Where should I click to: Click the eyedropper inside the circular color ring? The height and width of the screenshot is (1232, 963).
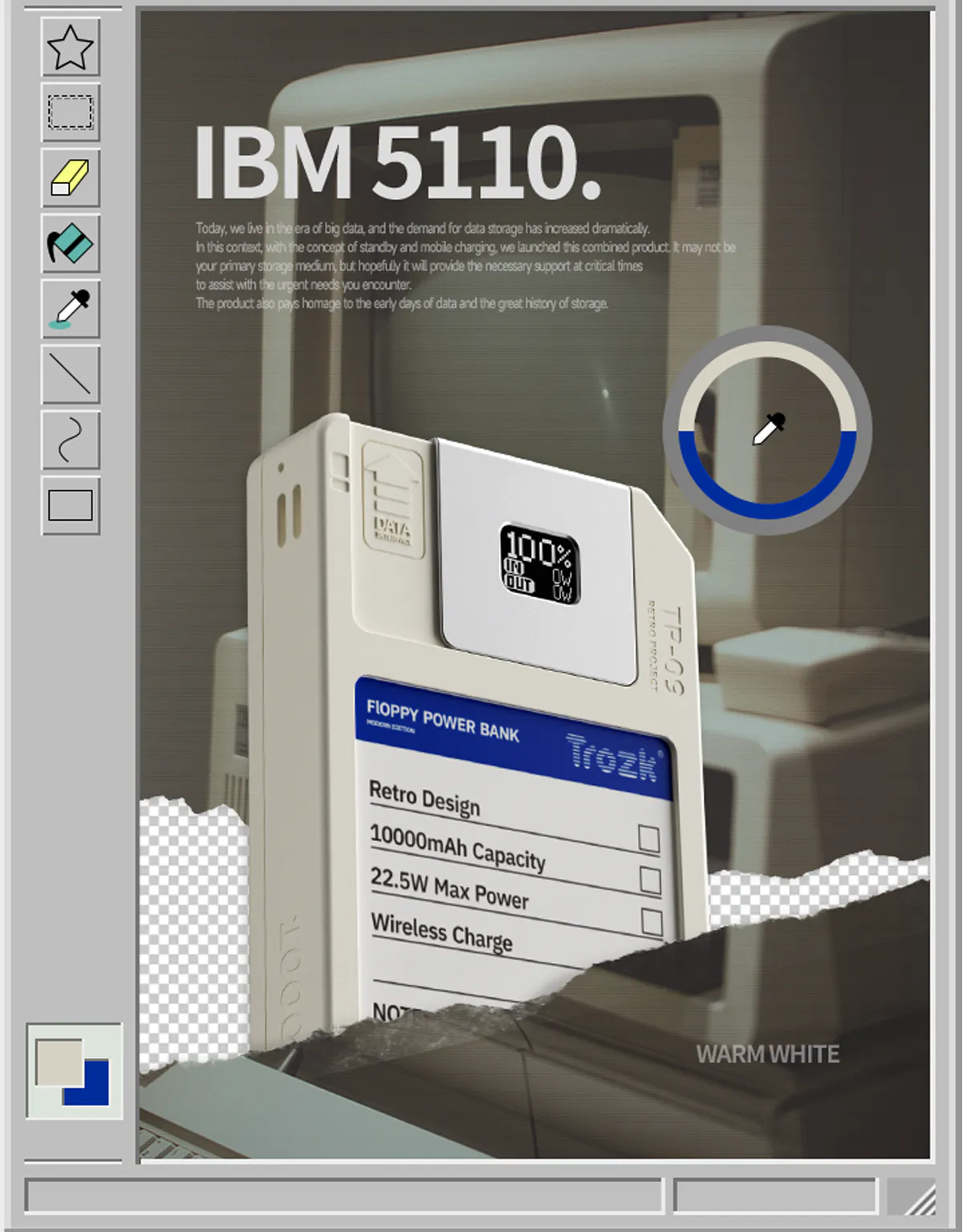point(768,429)
